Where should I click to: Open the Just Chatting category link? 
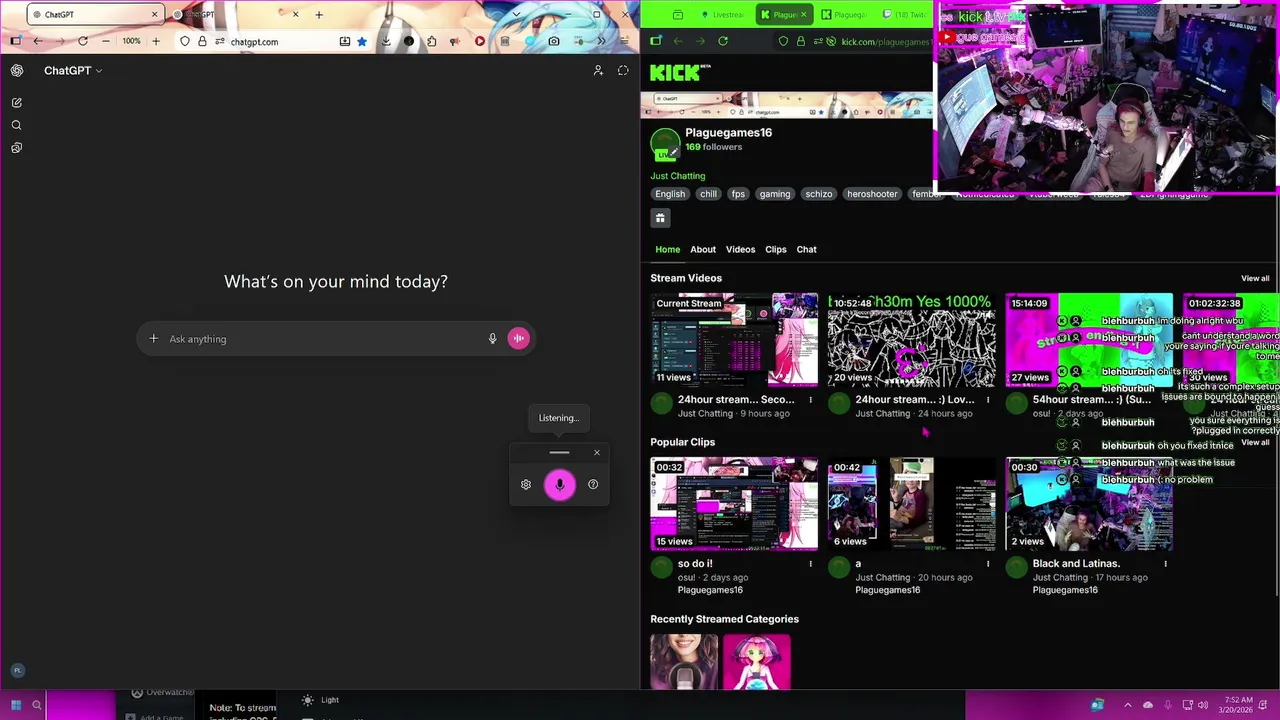click(x=678, y=176)
